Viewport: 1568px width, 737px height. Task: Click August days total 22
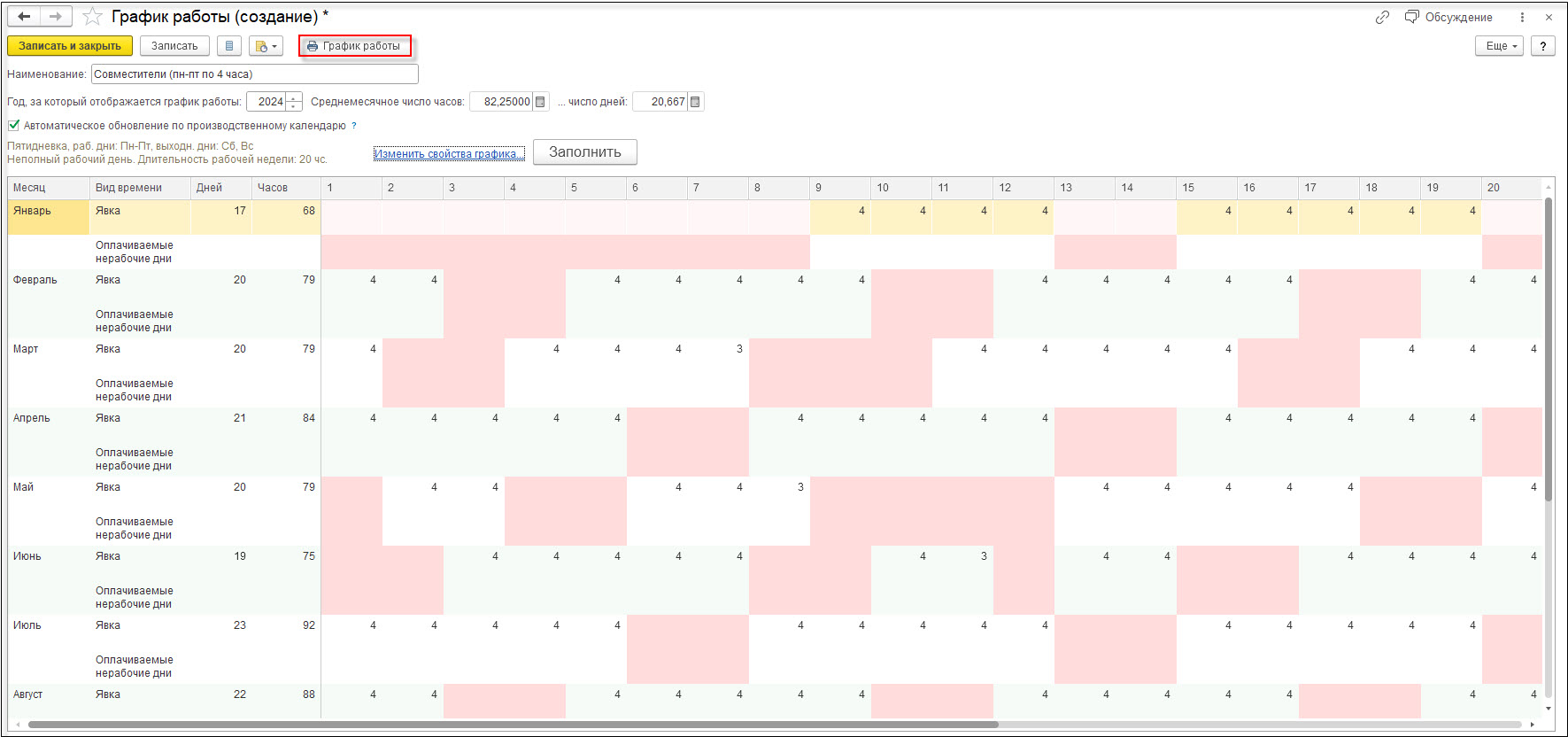pyautogui.click(x=221, y=701)
